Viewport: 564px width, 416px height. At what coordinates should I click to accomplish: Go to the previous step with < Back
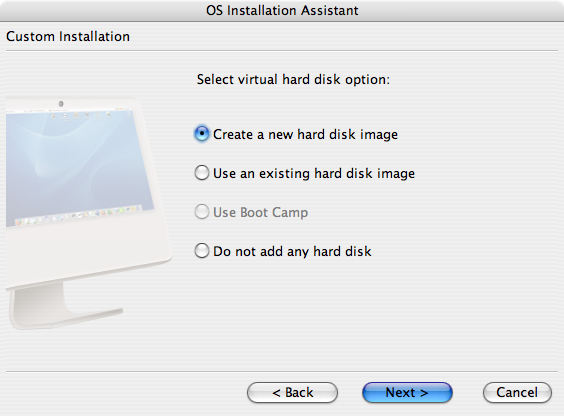[x=292, y=392]
